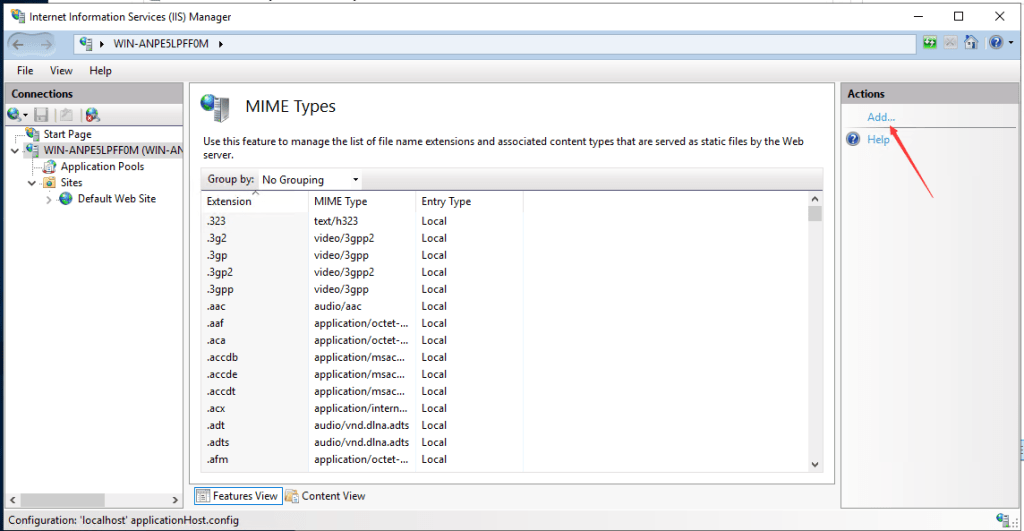Open the Group by No Grouping dropdown

[x=310, y=180]
